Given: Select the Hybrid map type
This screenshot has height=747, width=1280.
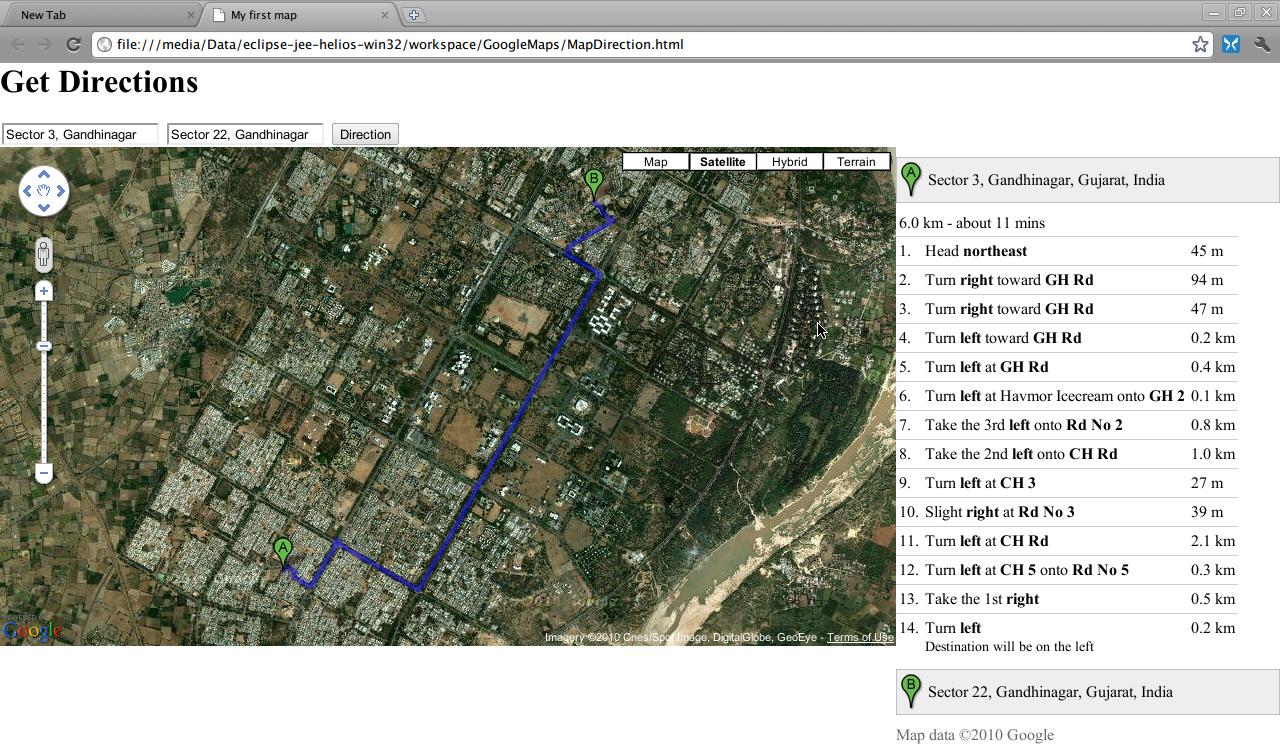Looking at the screenshot, I should tap(789, 162).
